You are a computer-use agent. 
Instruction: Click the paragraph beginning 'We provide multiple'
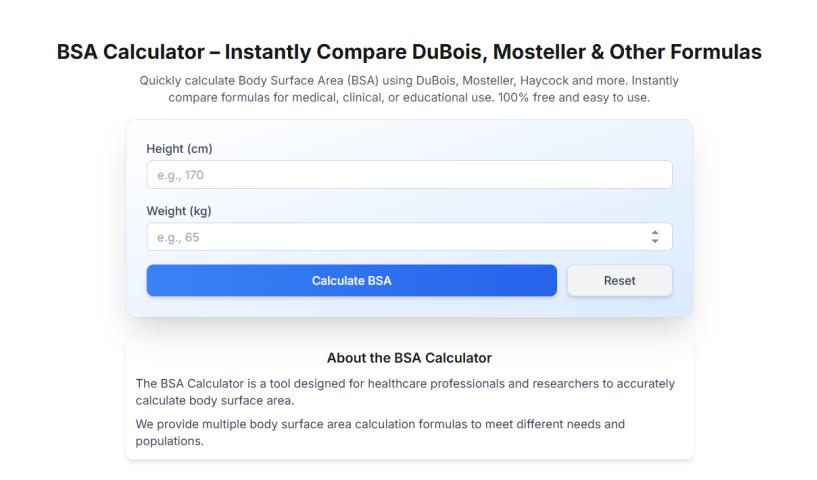coord(380,432)
